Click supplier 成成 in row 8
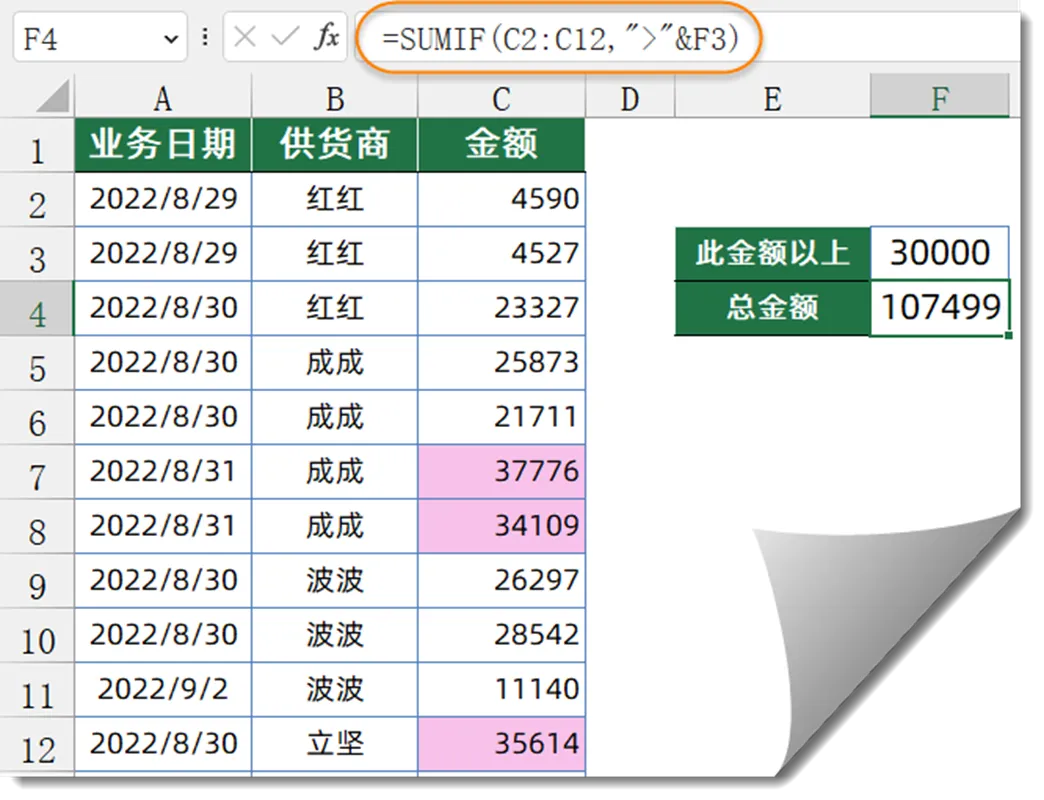This screenshot has height=800, width=1044. [x=335, y=526]
